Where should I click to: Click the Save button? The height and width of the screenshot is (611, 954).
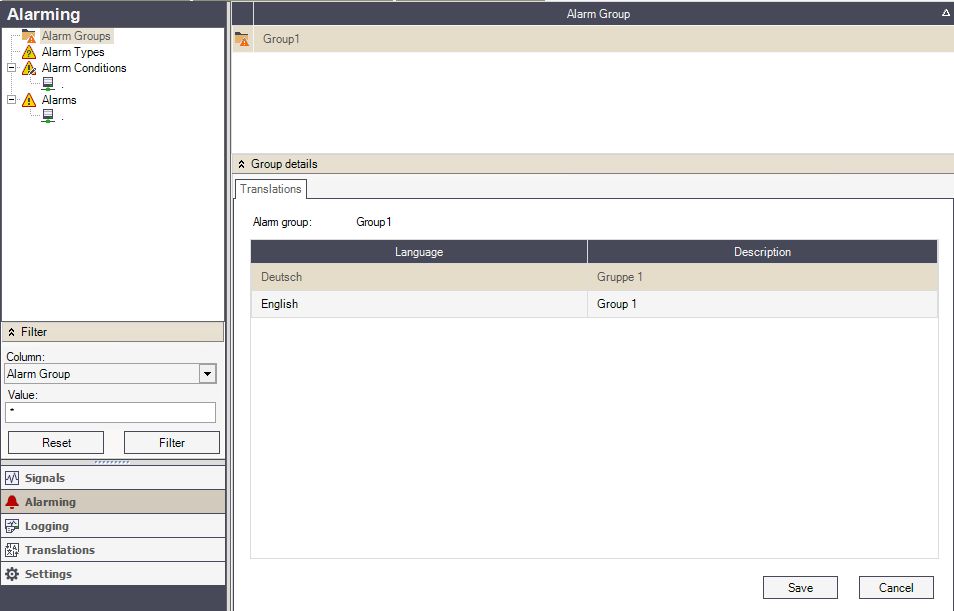(800, 588)
